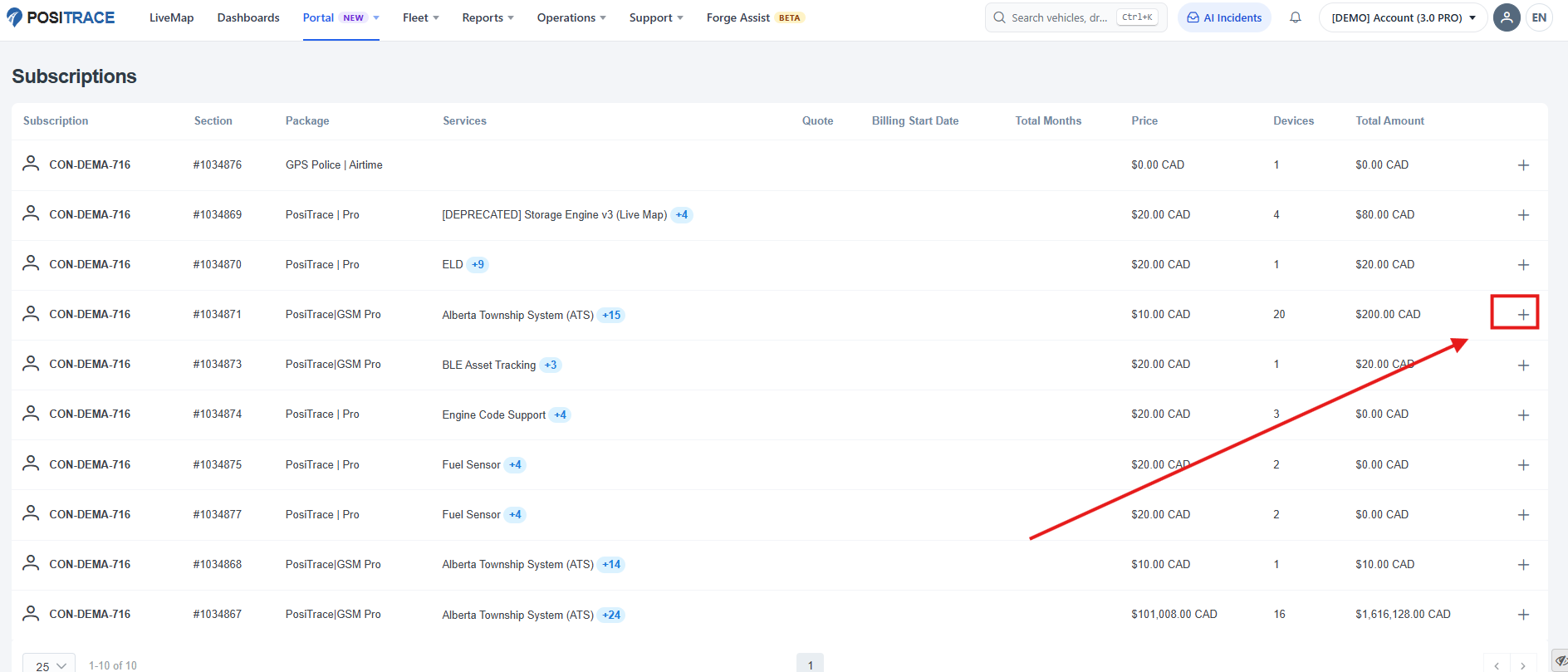Screen dimensions: 1568x672
Task: Click the user icon in row #1034867
Action: tap(31, 612)
